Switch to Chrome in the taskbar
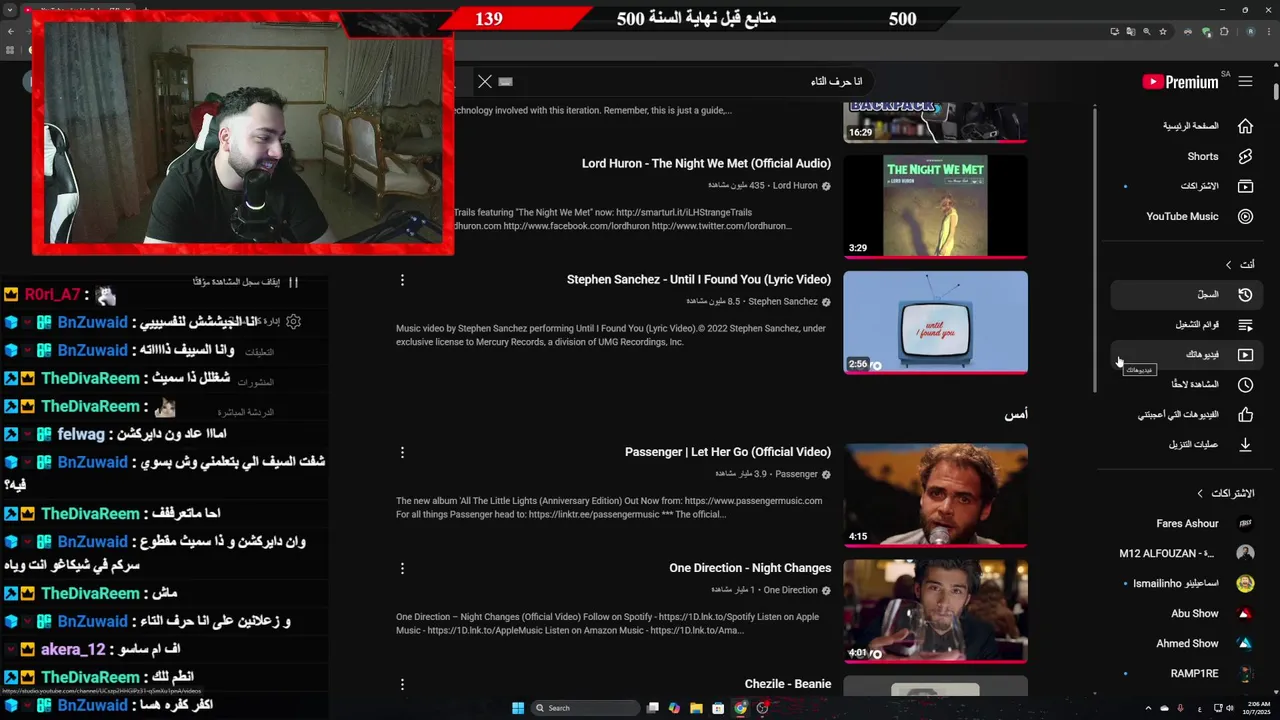1280x720 pixels. 740,708
